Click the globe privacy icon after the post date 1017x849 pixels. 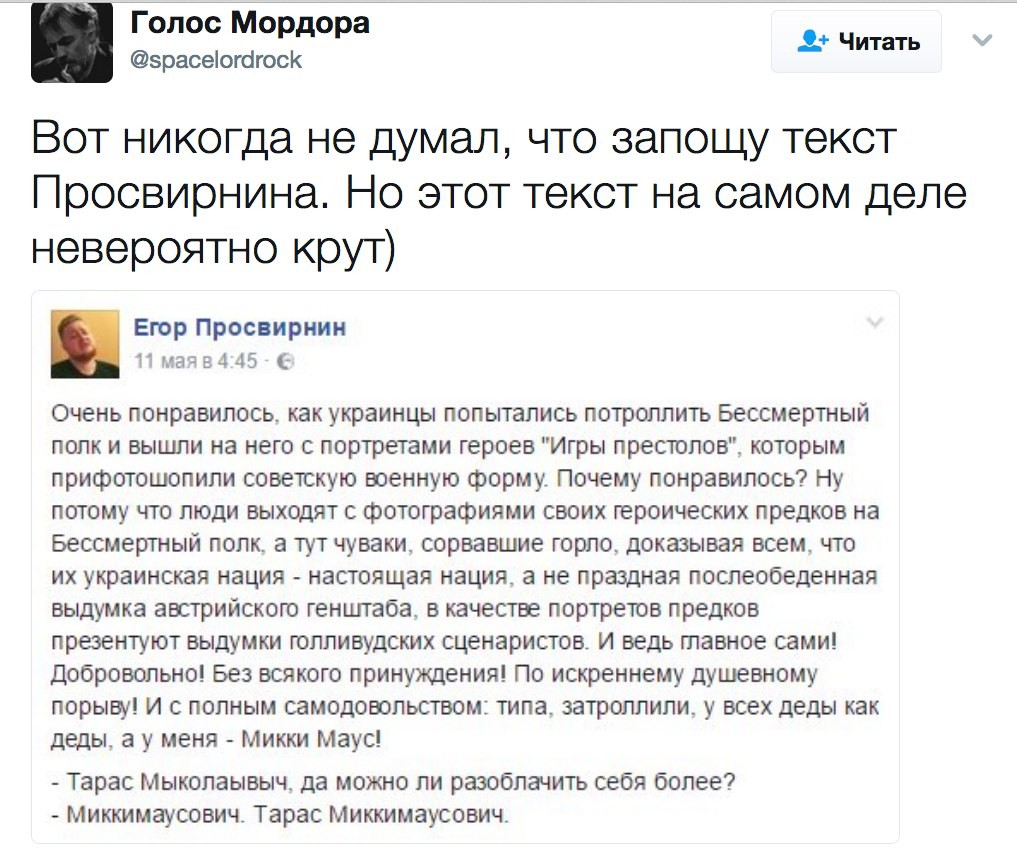coord(286,360)
